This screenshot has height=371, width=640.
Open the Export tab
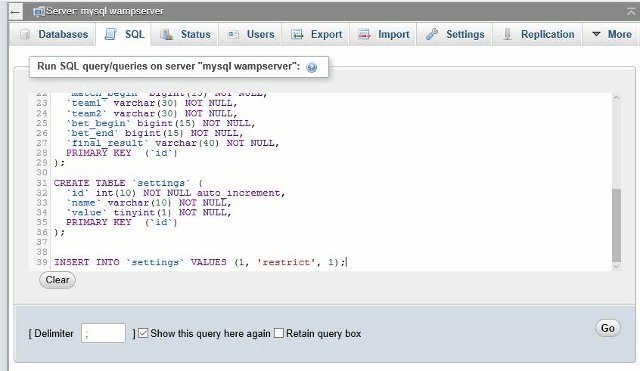pos(316,34)
